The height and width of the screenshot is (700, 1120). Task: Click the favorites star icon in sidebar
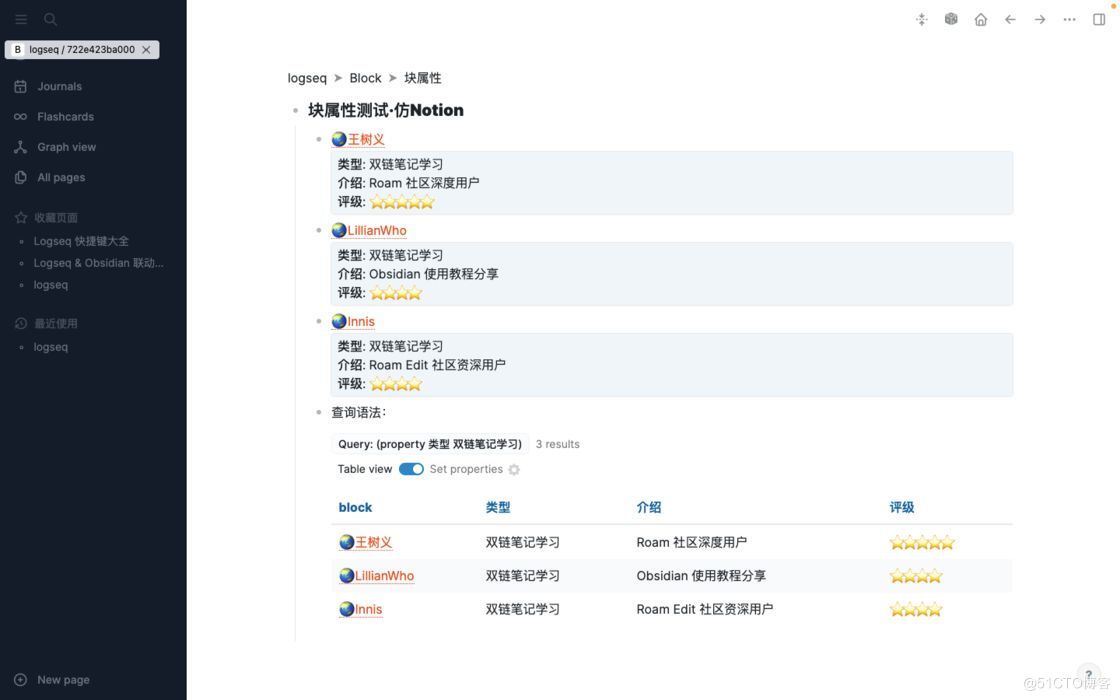[21, 217]
